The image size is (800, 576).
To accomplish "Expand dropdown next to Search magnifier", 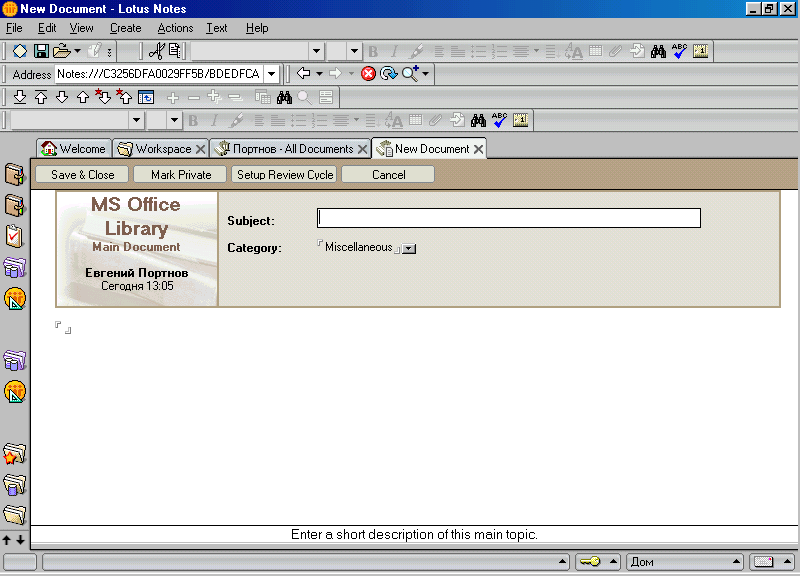I will pyautogui.click(x=426, y=74).
